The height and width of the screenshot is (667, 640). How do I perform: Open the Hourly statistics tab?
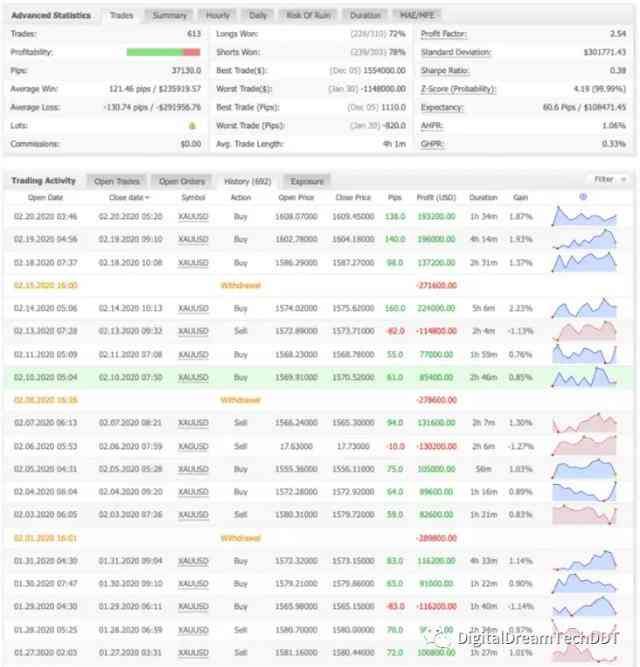[x=217, y=16]
